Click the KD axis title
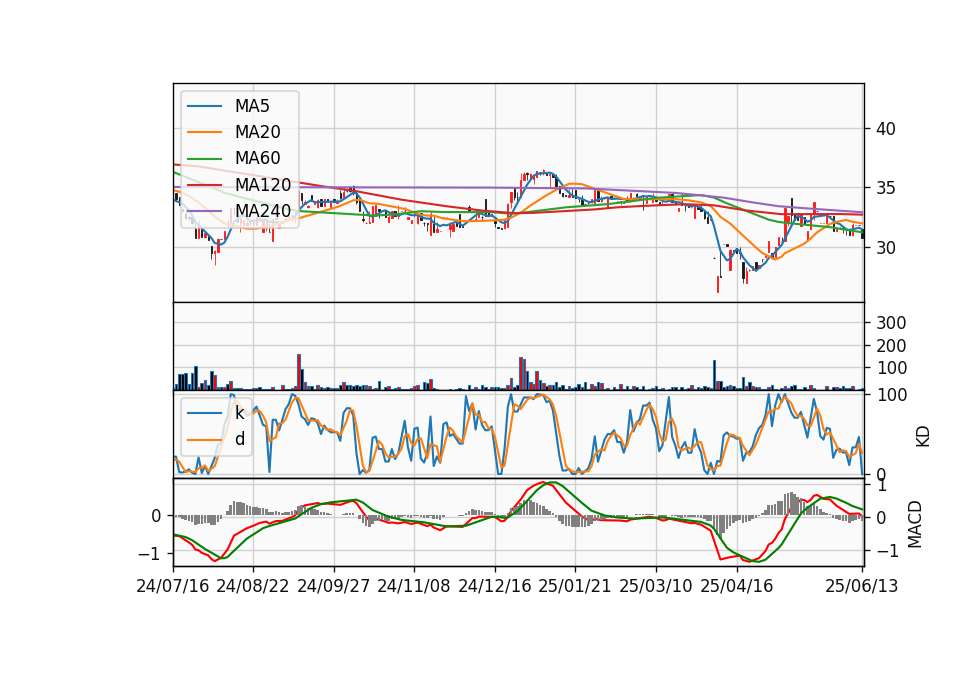Viewport: 960px width, 690px height. tap(923, 437)
